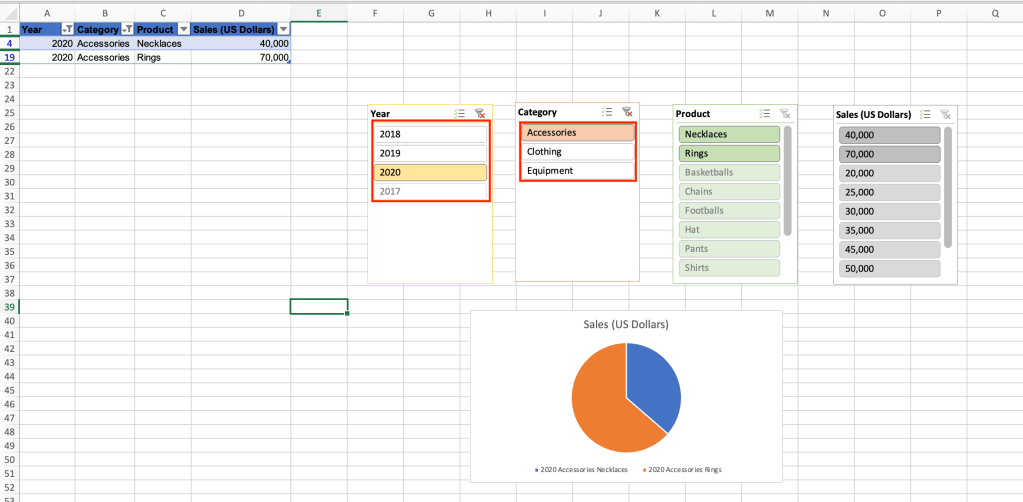The height and width of the screenshot is (502, 1023).
Task: Click the Sales (US Dollars) slicer title
Action: pyautogui.click(x=874, y=115)
